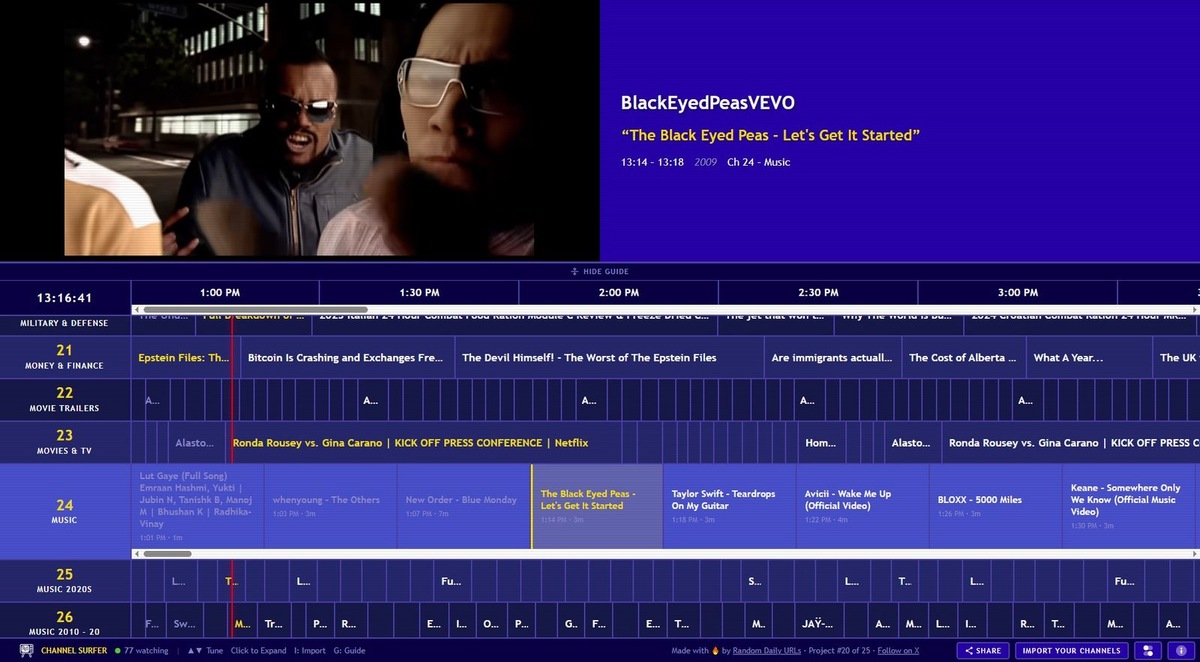
Task: Click the Share button
Action: (x=983, y=650)
